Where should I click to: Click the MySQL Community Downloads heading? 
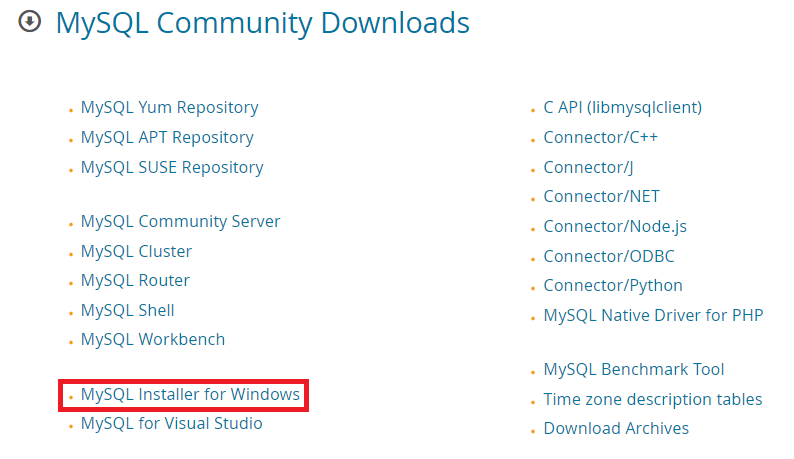tap(263, 23)
